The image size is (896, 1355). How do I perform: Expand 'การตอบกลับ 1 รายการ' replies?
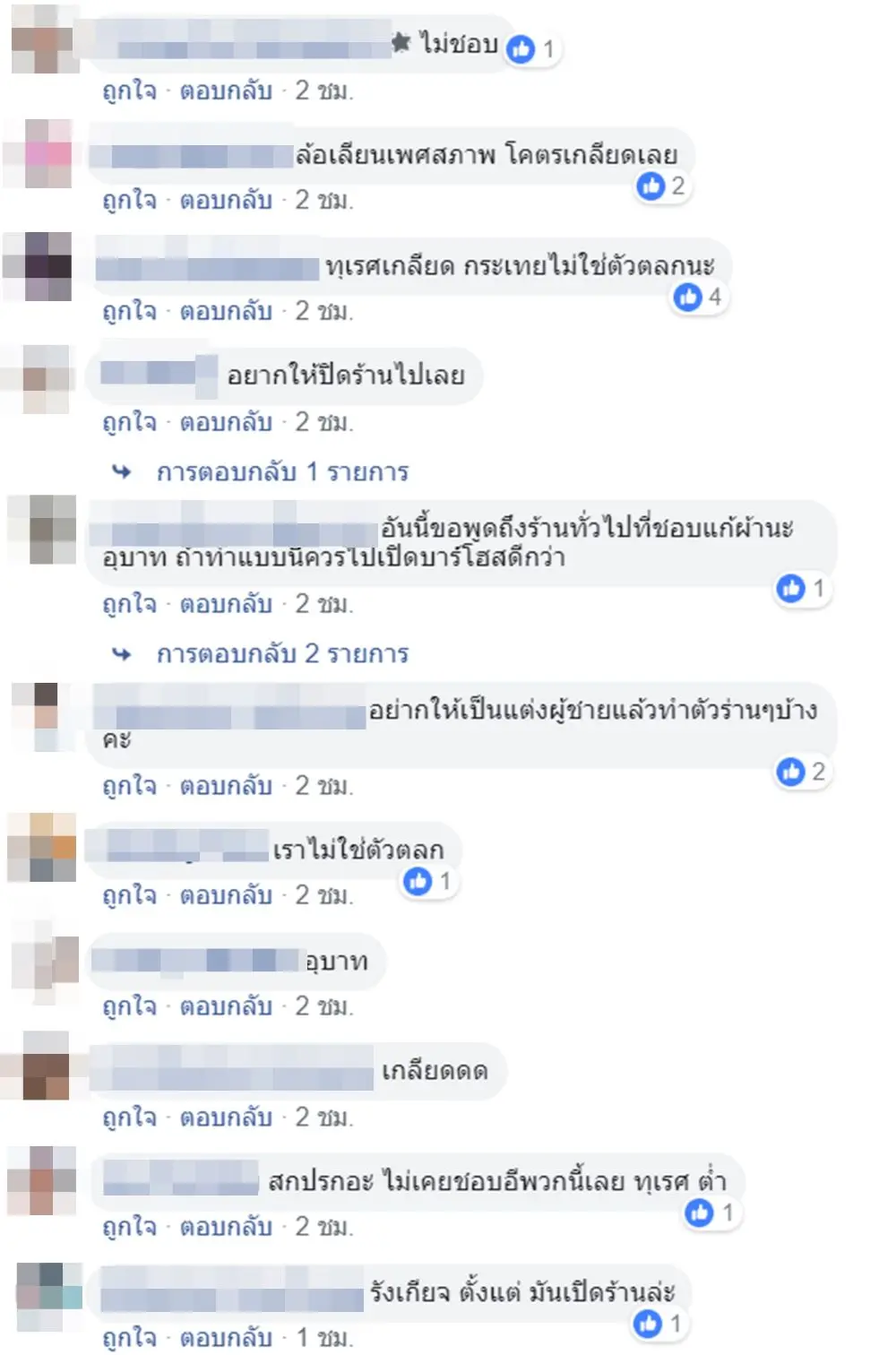click(282, 471)
